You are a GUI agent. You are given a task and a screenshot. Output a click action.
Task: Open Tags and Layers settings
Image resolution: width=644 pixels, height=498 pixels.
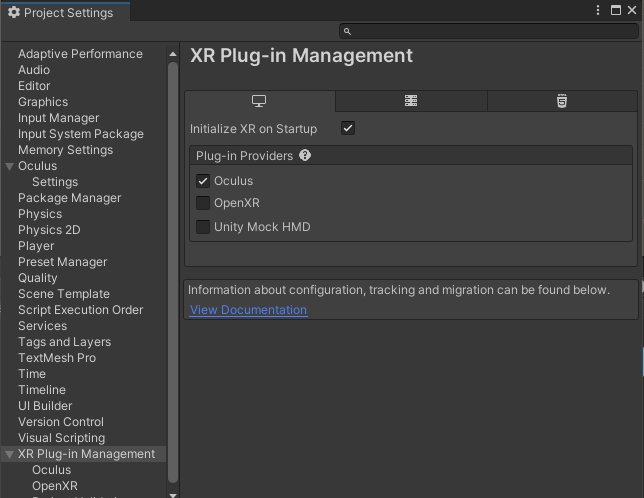point(64,342)
